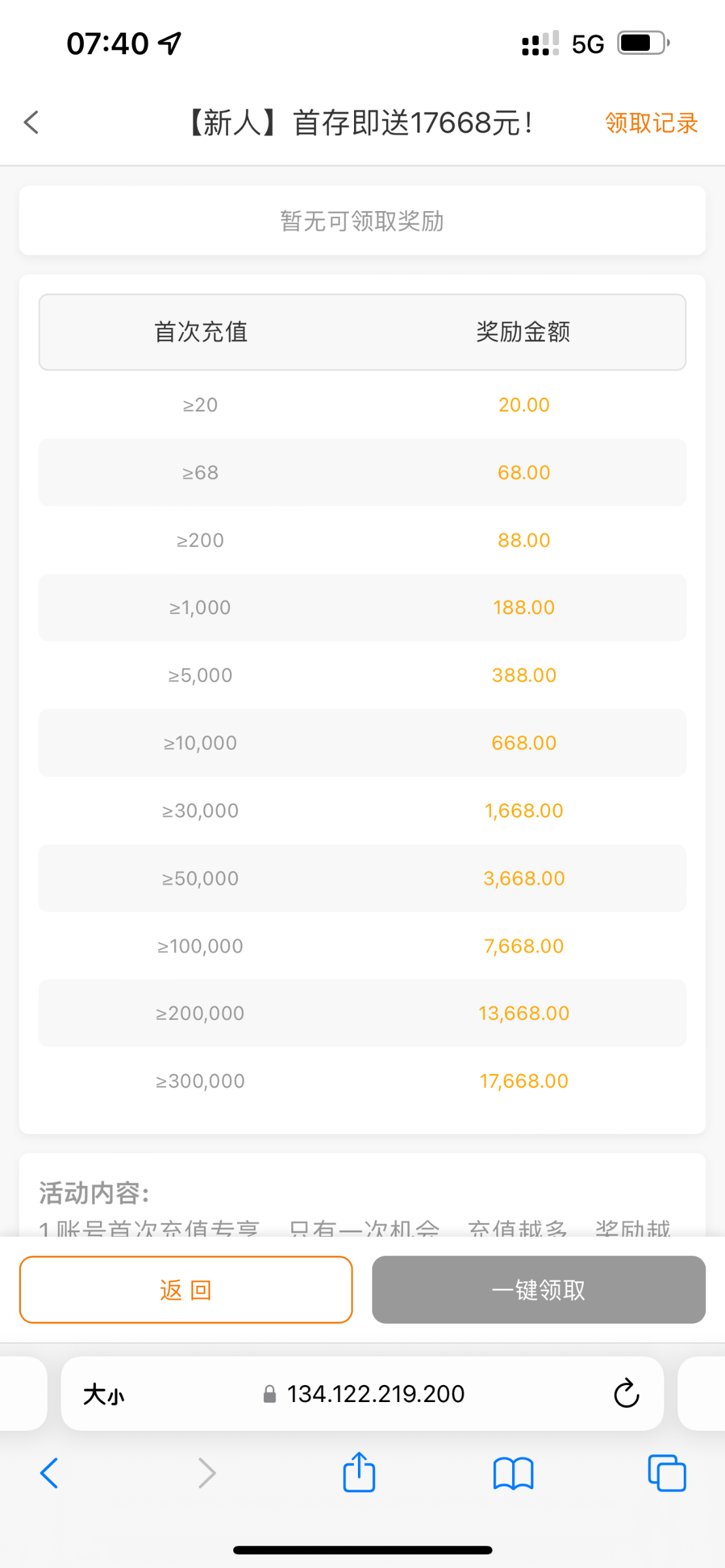725x1568 pixels.
Task: Tap the 暂无可领取奖励 notice banner
Action: (x=362, y=221)
